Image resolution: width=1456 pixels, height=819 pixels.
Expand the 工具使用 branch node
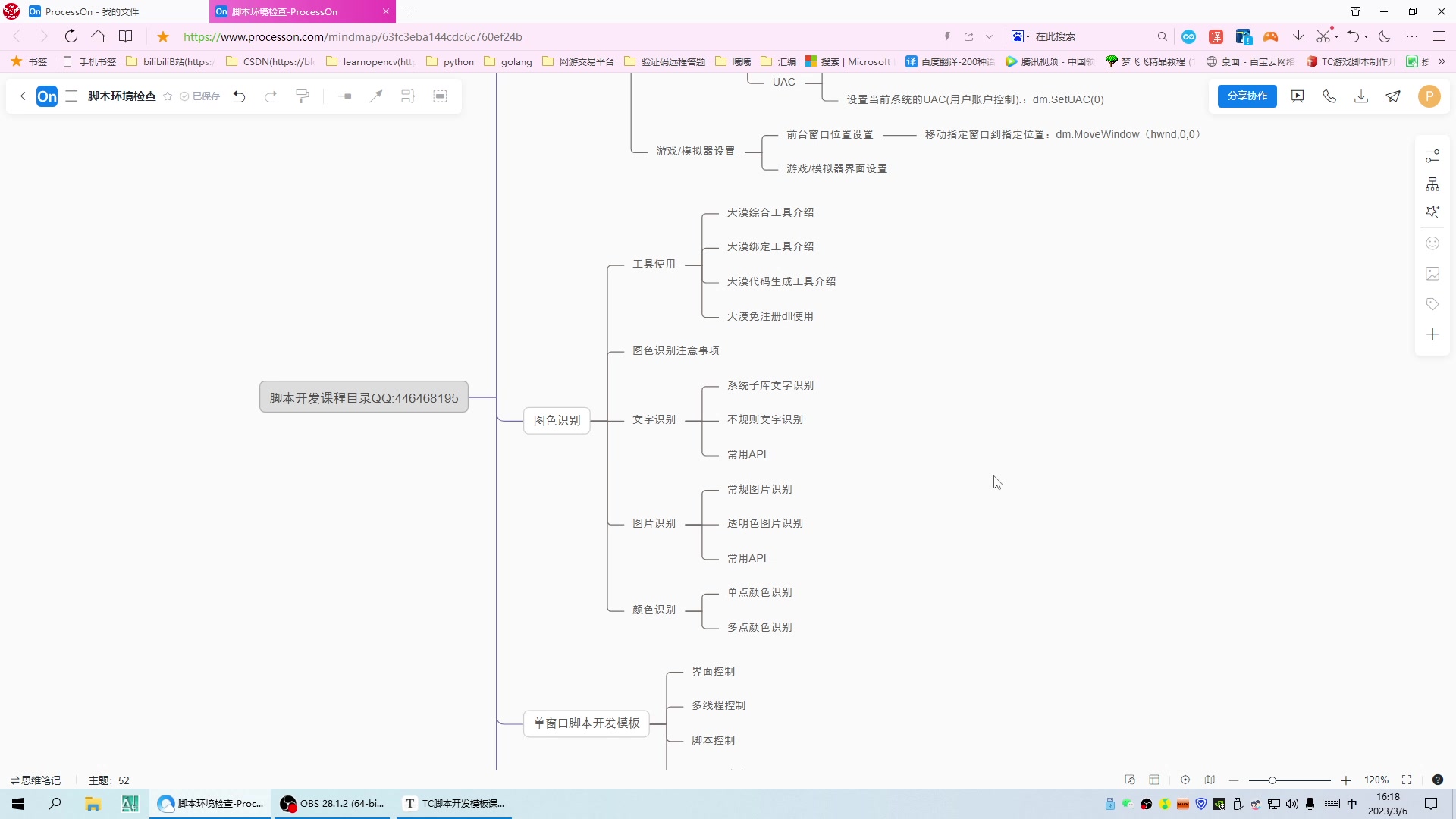tap(654, 263)
